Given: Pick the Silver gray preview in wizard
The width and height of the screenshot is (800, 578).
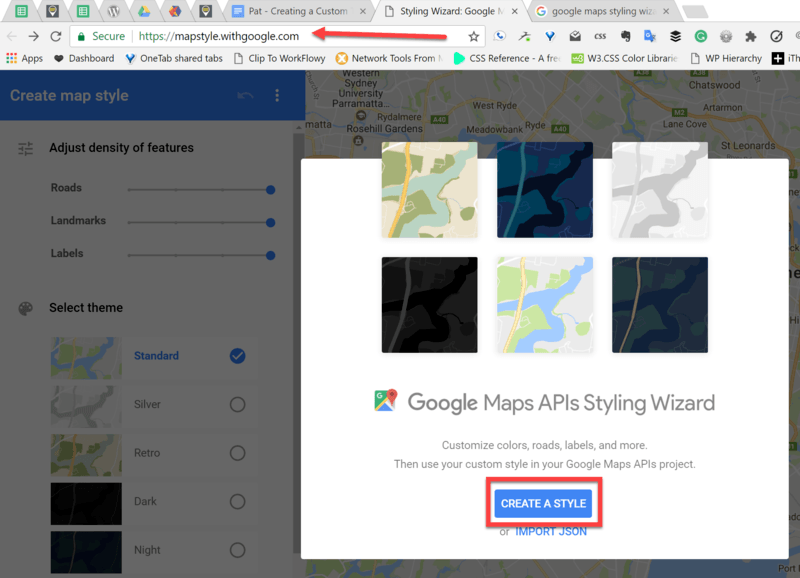Looking at the screenshot, I should tap(660, 190).
